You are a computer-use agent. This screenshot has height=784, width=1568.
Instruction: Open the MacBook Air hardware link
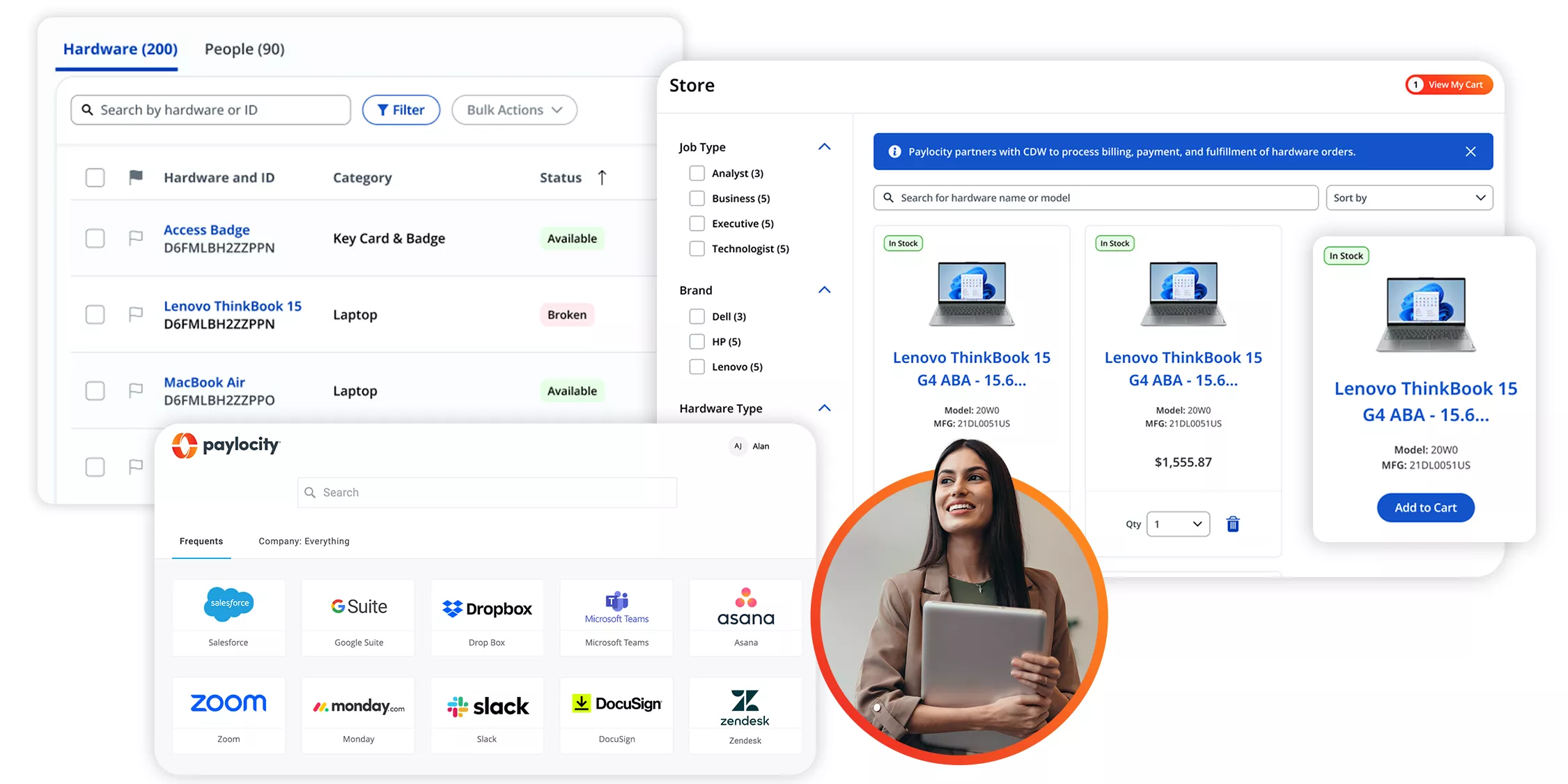[204, 383]
